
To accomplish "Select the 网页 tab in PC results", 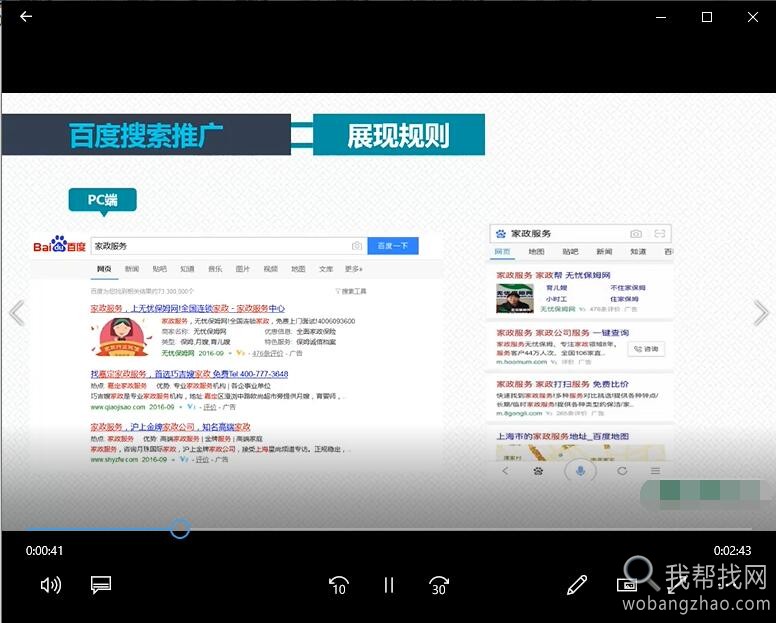I will click(x=104, y=269).
